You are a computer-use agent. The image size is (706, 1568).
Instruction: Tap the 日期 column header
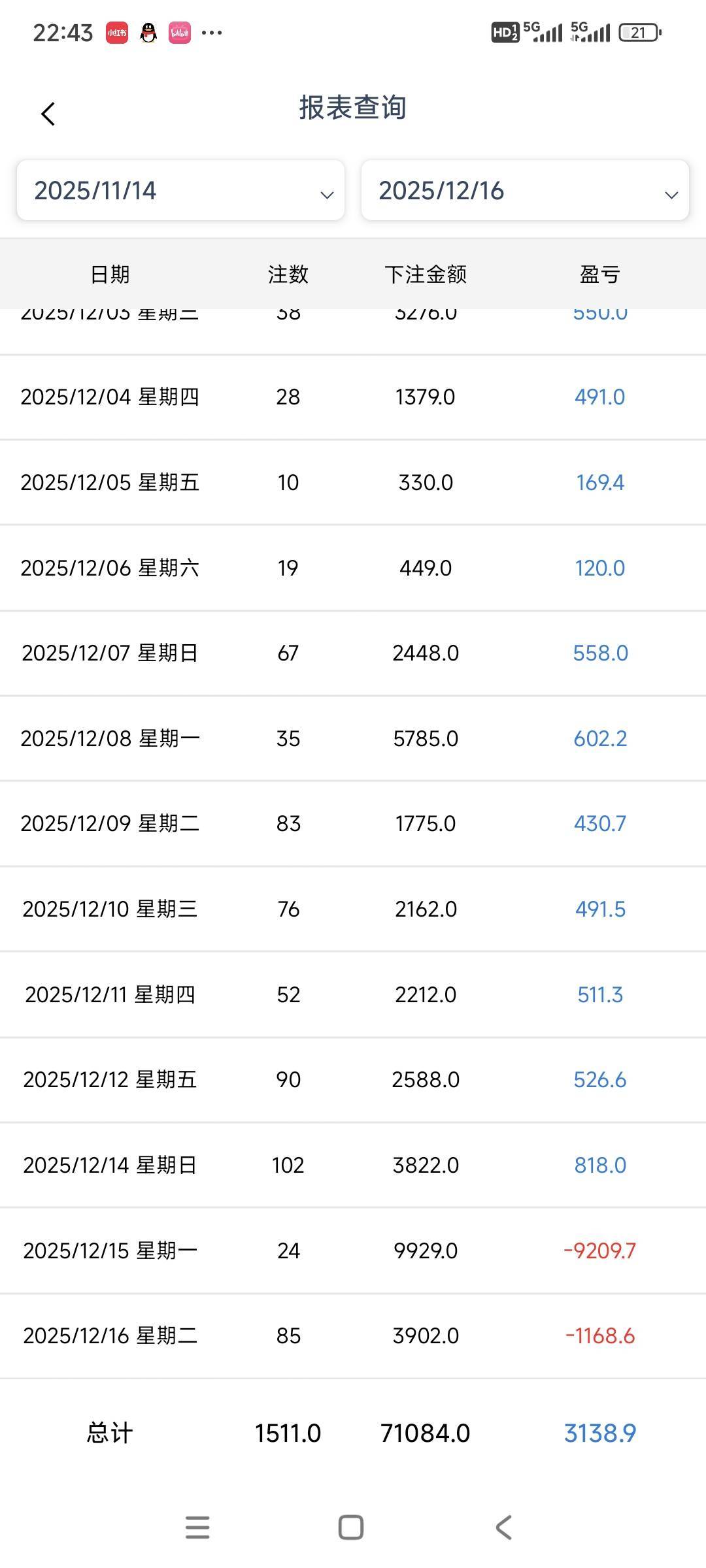(110, 274)
